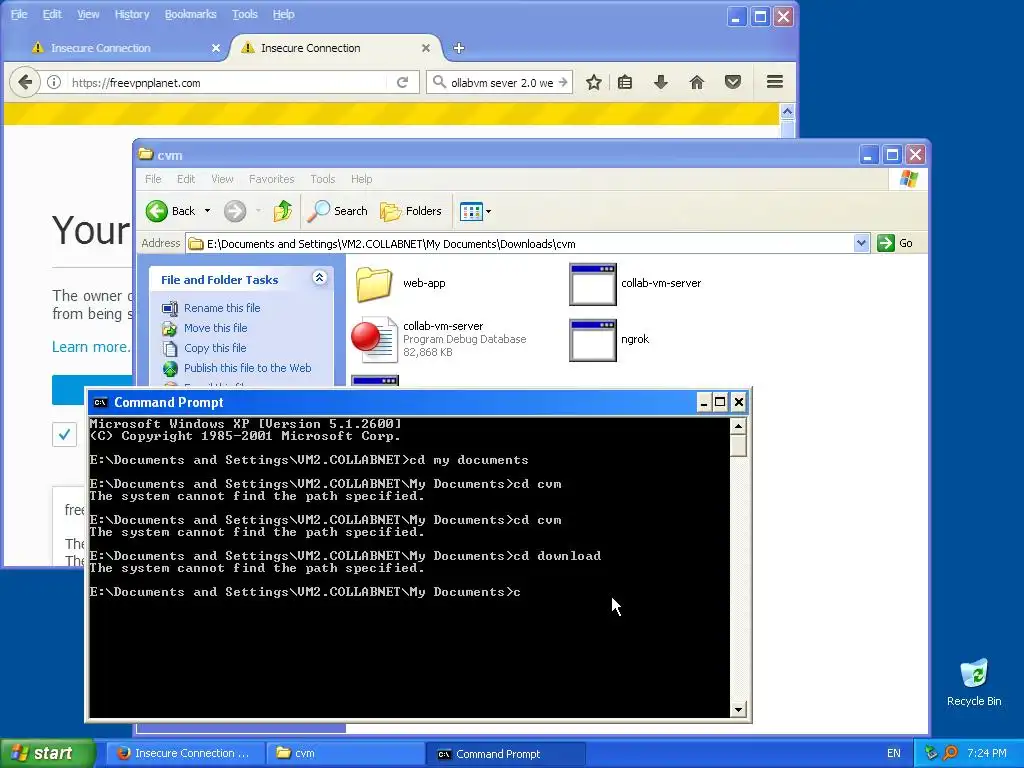The height and width of the screenshot is (768, 1024).
Task: Open Edit menu in cvm Explorer
Action: [x=186, y=179]
